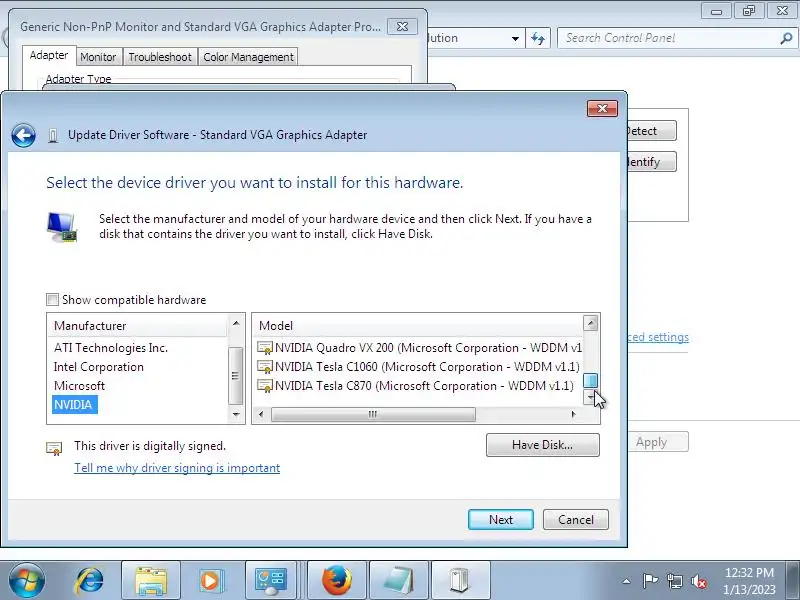Click Manufacturer list scroll up arrow
Screen dimensions: 800x600
[236, 323]
